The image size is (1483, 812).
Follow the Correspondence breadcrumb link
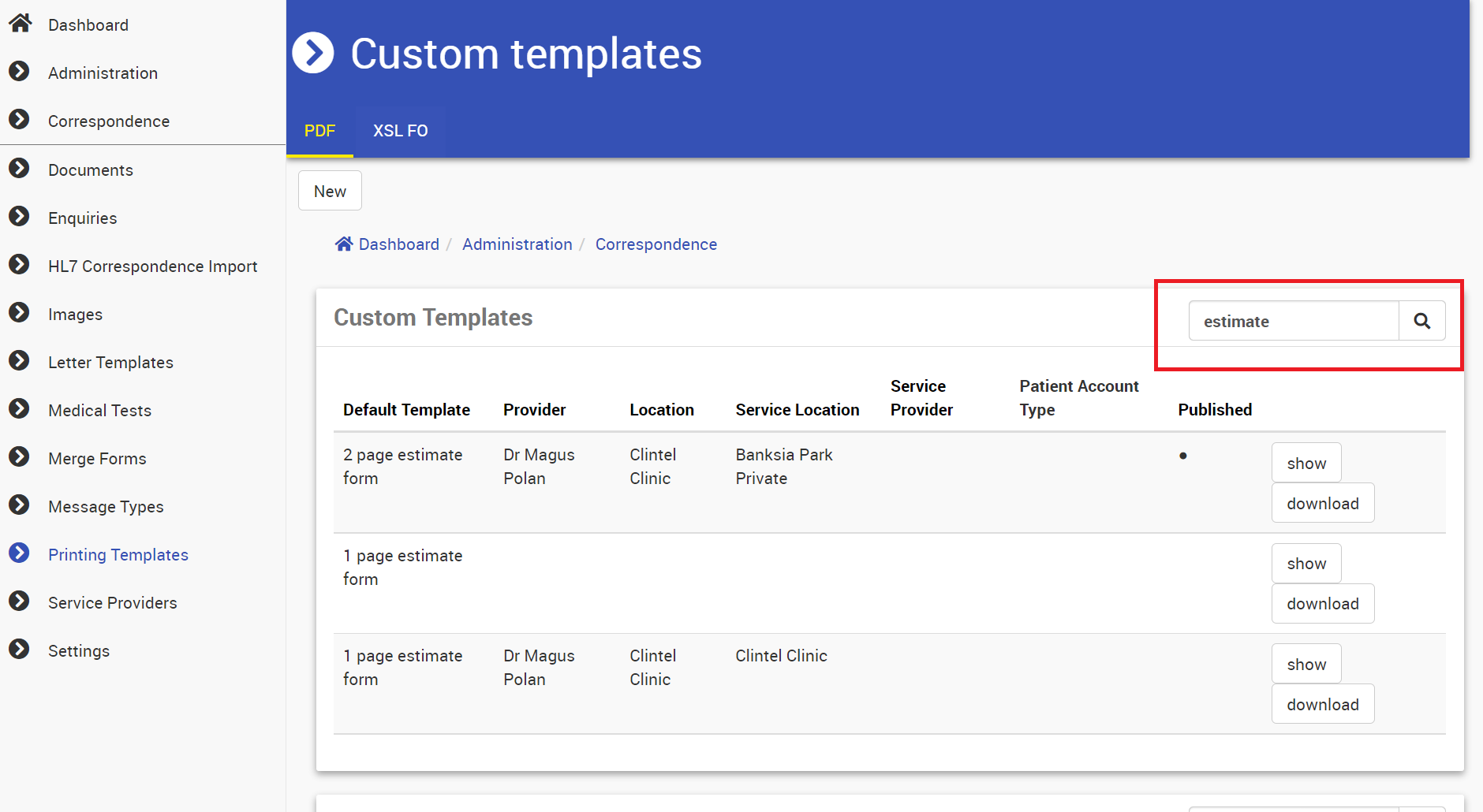(x=656, y=244)
